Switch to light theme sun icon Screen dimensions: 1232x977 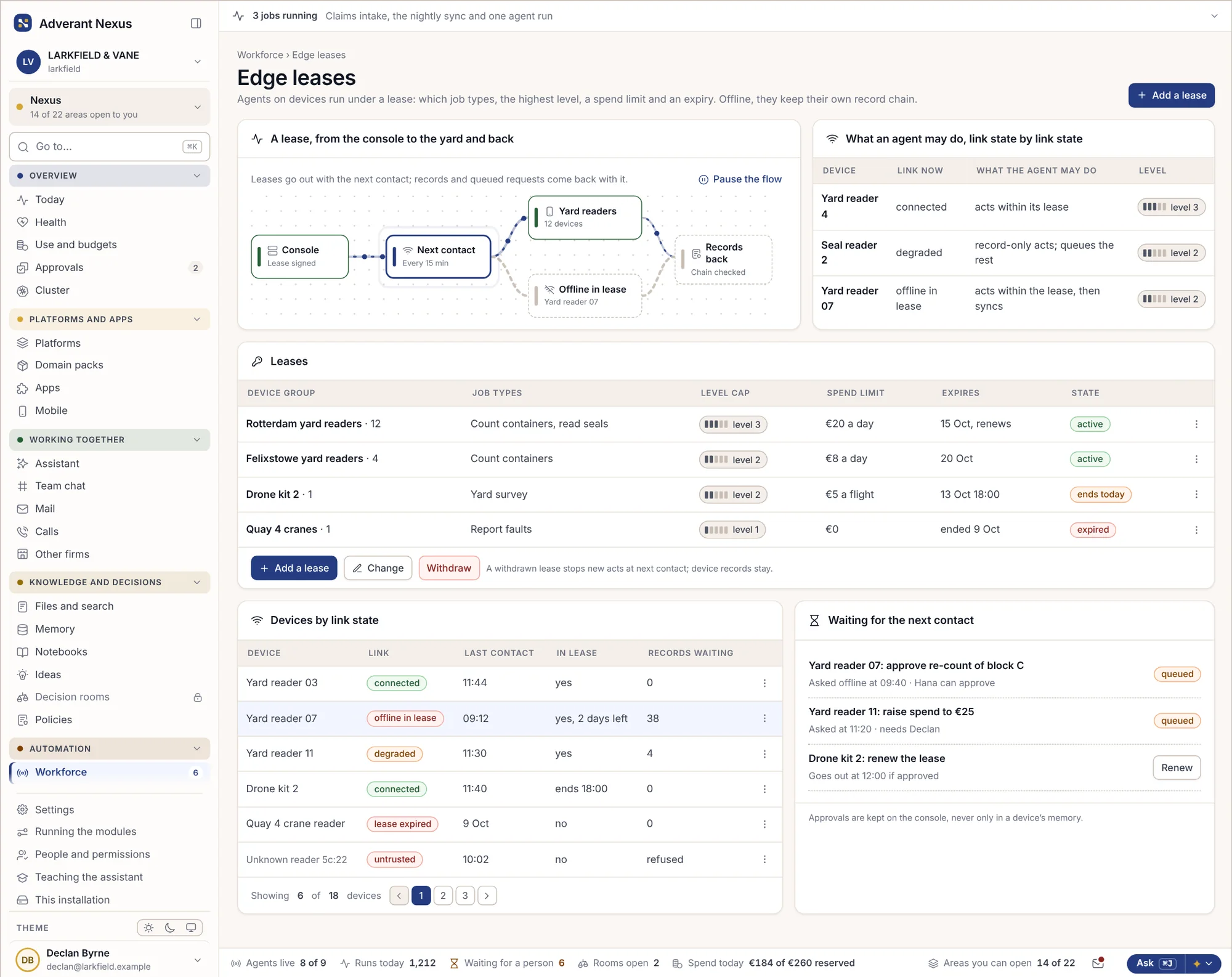point(149,928)
